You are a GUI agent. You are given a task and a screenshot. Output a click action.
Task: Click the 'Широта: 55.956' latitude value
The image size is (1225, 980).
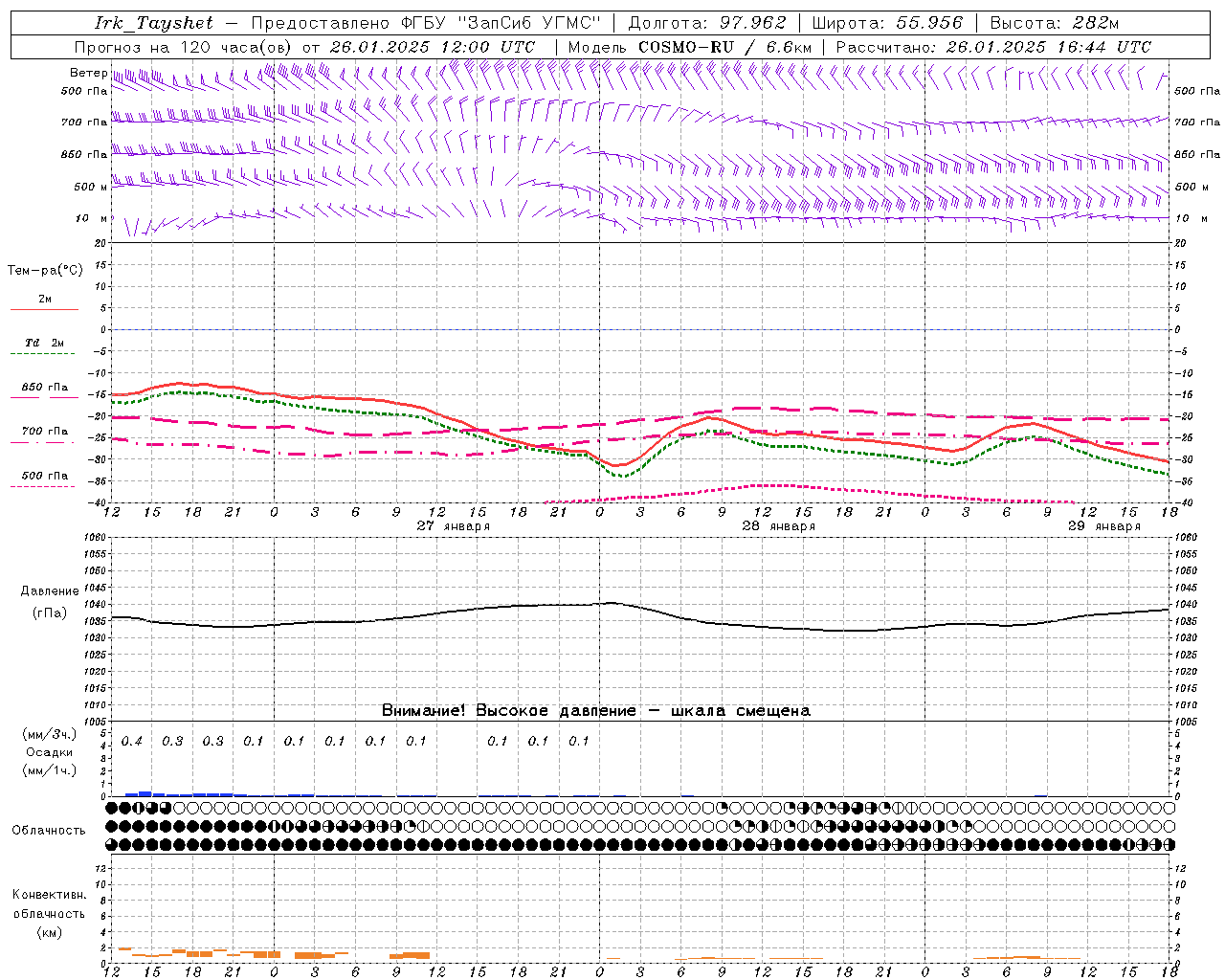click(887, 23)
